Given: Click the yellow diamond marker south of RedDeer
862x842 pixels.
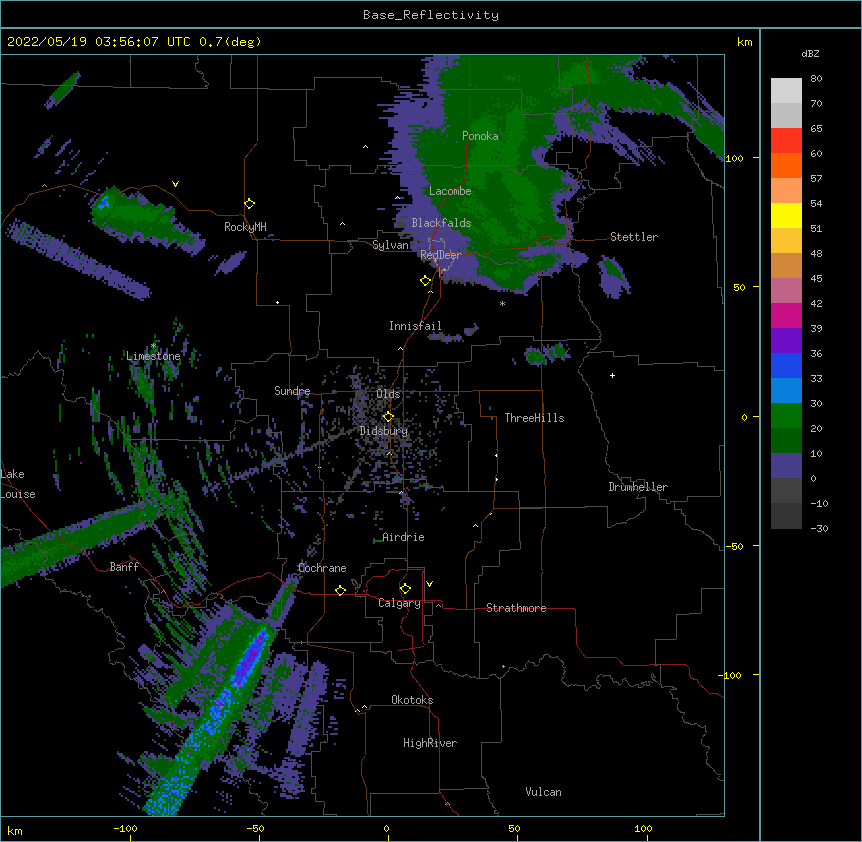Looking at the screenshot, I should [x=426, y=281].
